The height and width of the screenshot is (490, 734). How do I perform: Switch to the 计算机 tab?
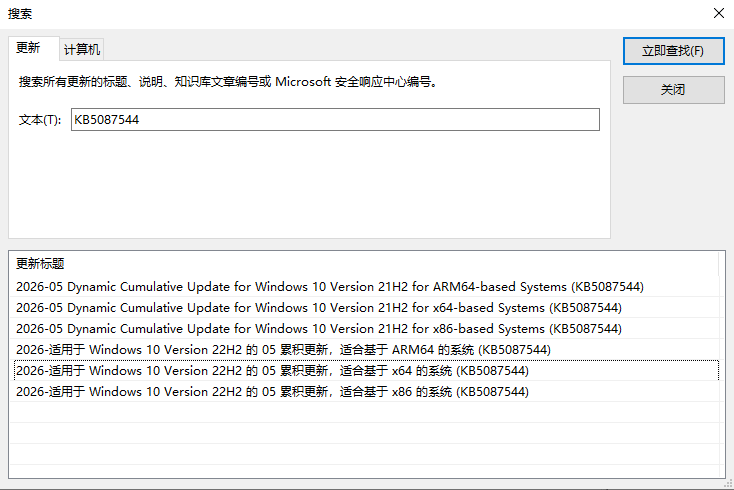point(82,50)
